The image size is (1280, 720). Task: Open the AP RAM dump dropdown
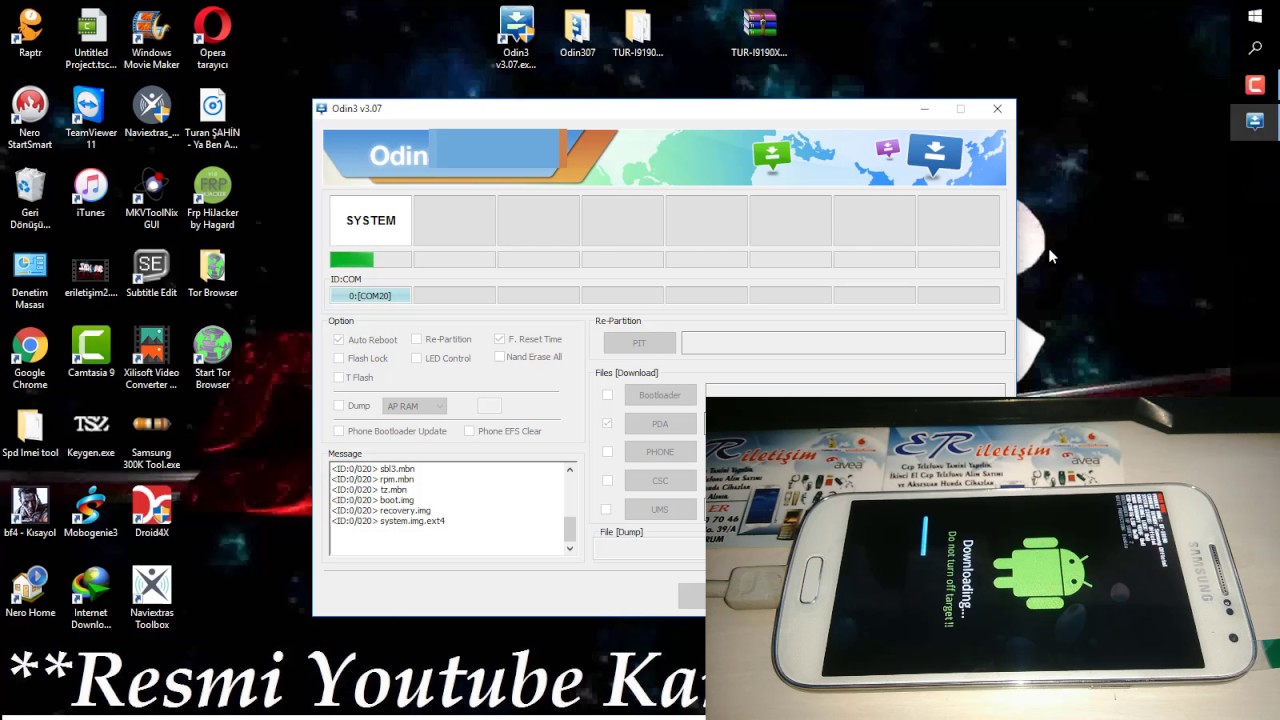tap(414, 406)
